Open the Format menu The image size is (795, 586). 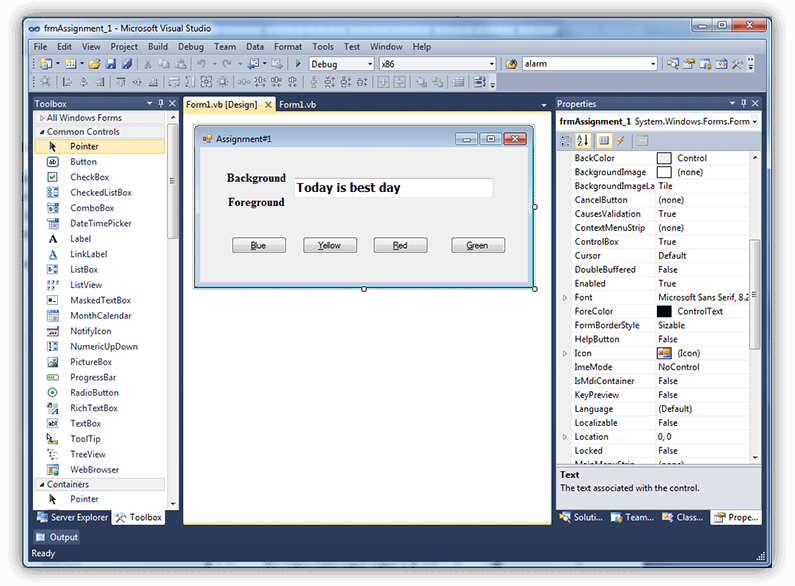288,47
